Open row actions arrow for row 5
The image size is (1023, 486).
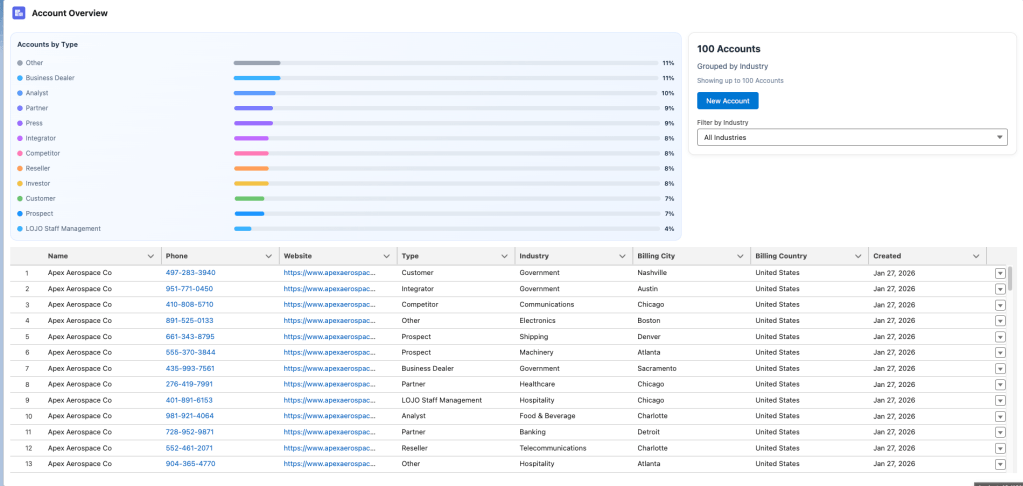coord(1000,337)
